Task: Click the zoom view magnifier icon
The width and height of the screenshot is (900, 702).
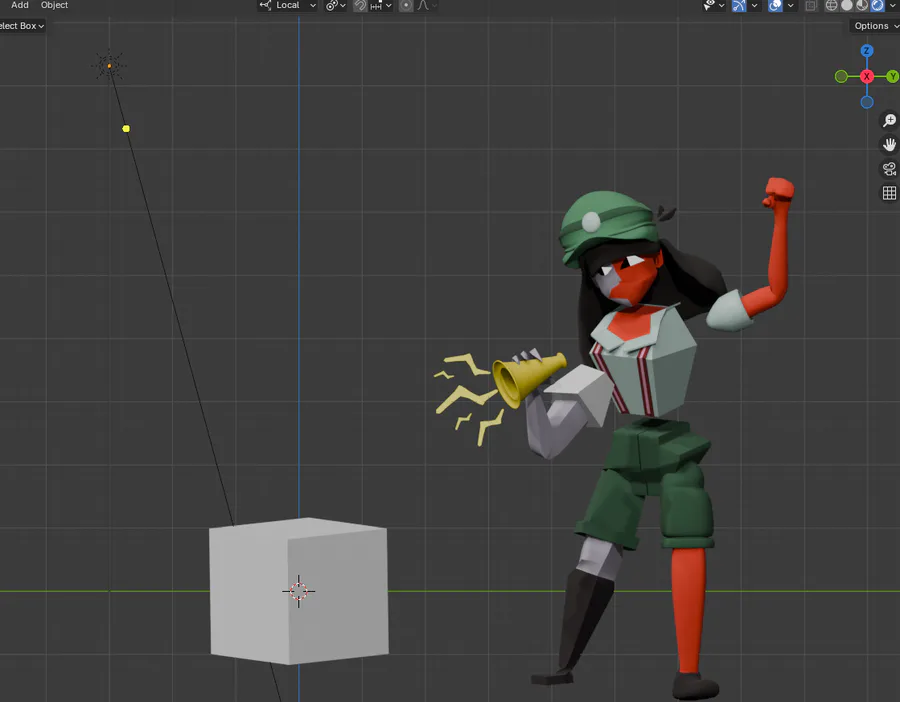Action: 889,120
